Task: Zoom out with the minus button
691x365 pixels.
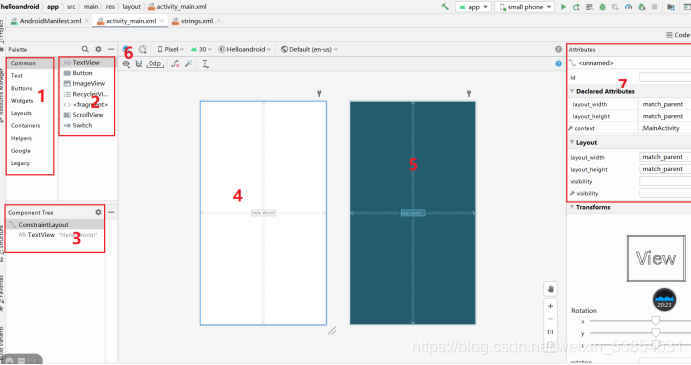Action: [x=550, y=319]
